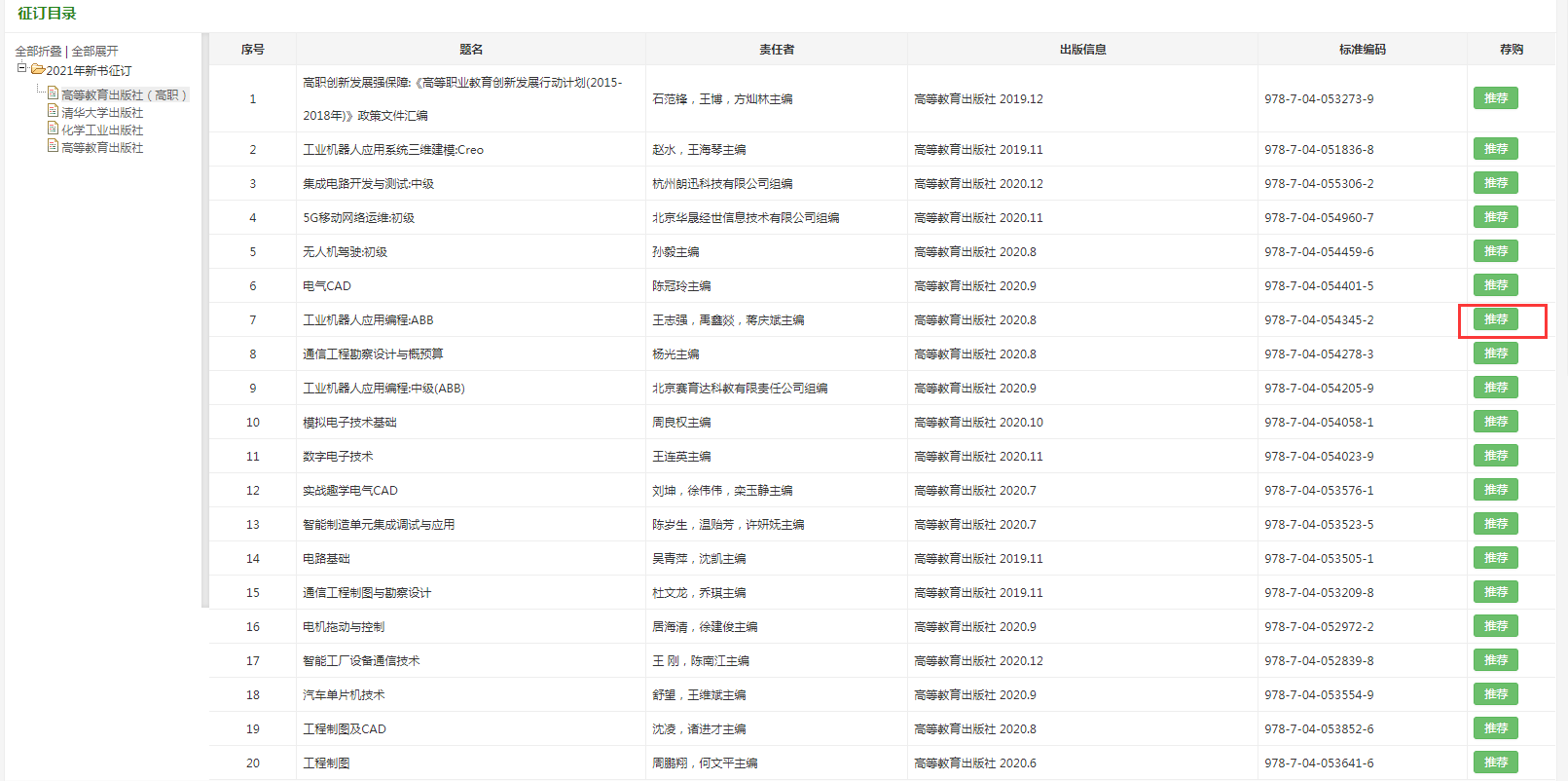The image size is (1568, 781).
Task: Click the 题名 column header
Action: tap(471, 50)
